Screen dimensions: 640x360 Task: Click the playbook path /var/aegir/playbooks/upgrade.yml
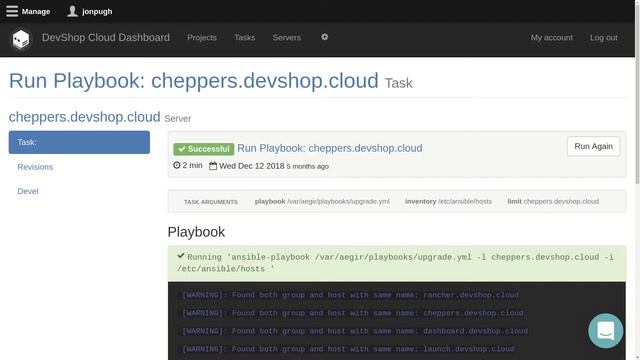pos(338,201)
